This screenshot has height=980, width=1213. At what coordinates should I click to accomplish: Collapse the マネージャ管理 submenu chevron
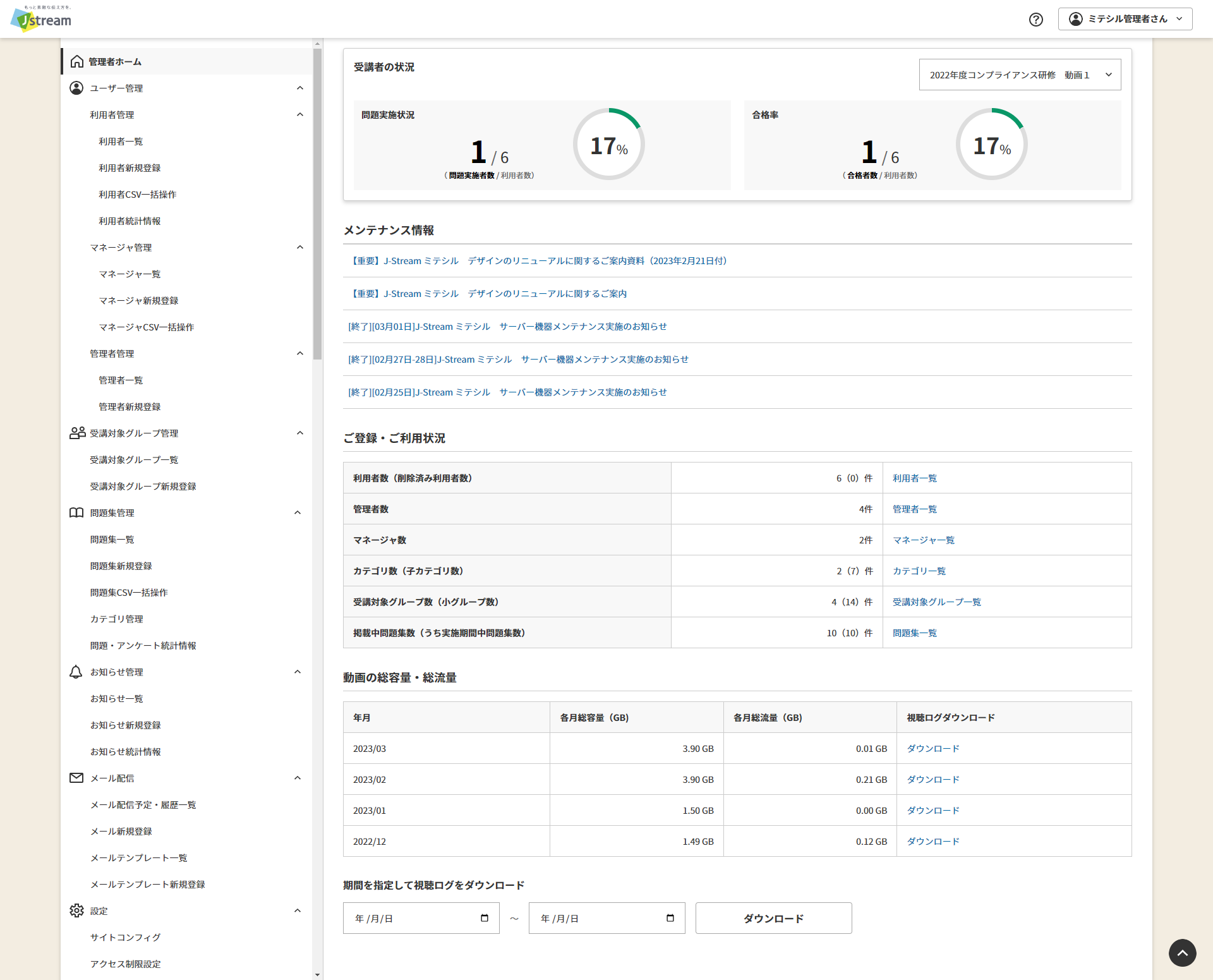click(x=300, y=247)
